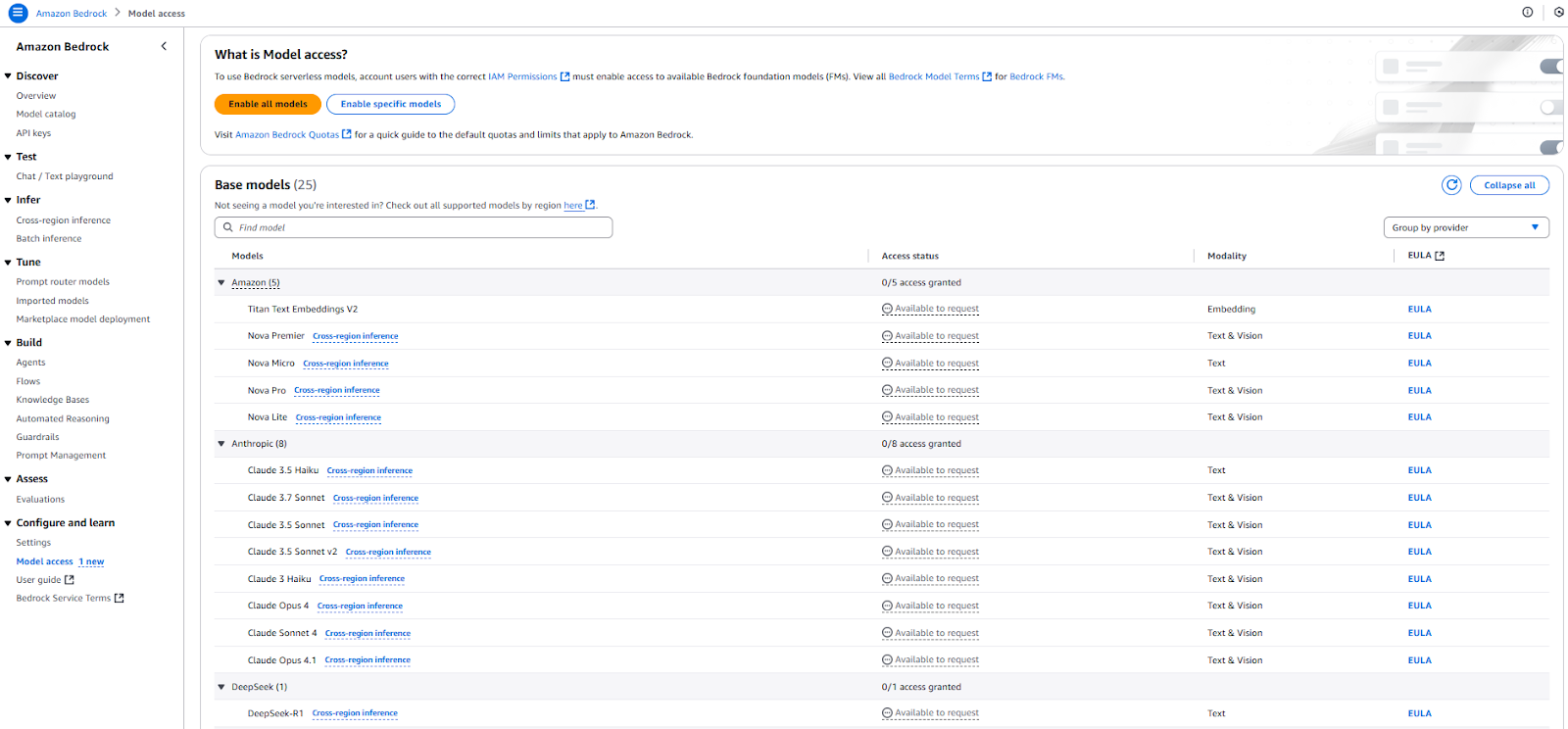This screenshot has height=729, width=1568.
Task: Open Evaluations in the sidebar
Action: (40, 500)
